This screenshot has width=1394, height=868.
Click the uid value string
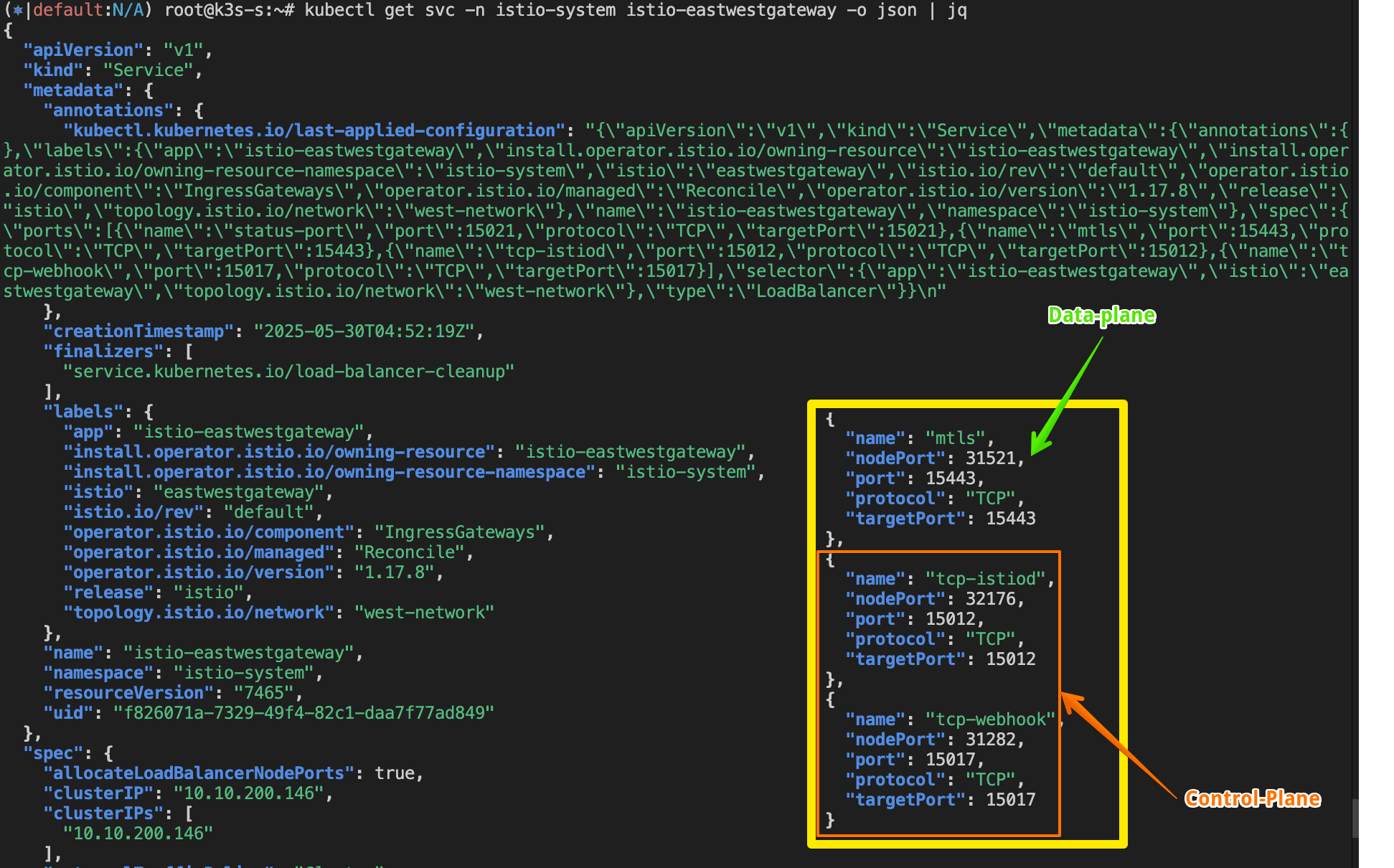[x=304, y=713]
